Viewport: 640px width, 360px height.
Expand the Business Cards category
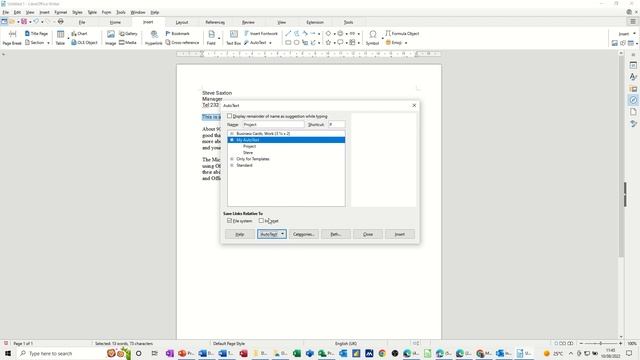coord(232,133)
